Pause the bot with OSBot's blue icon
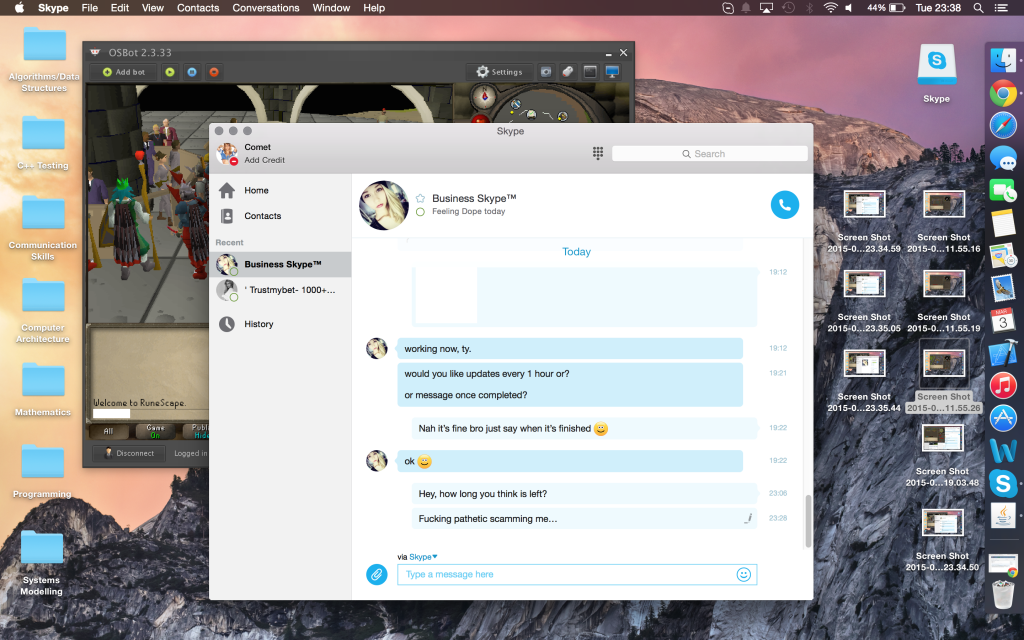The image size is (1024, 640). tap(192, 72)
